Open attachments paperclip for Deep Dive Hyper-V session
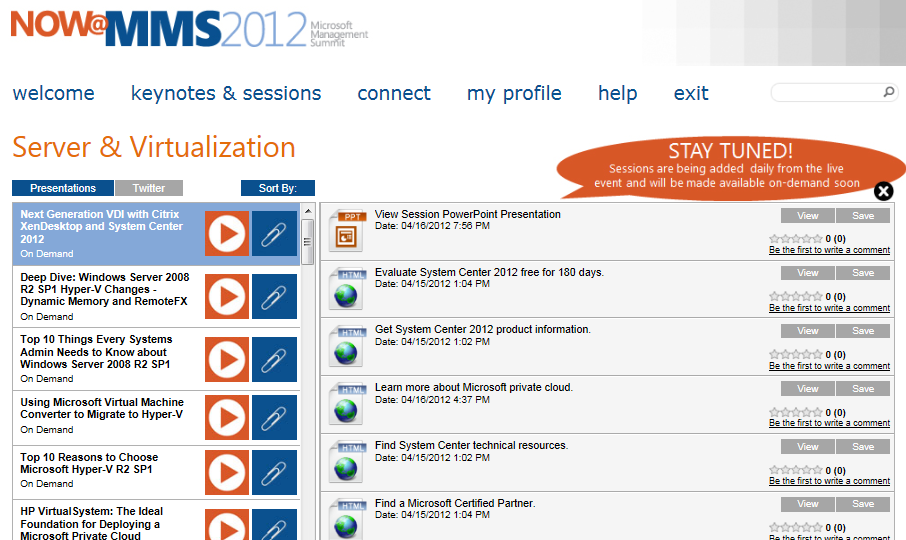This screenshot has height=540, width=906. point(274,296)
